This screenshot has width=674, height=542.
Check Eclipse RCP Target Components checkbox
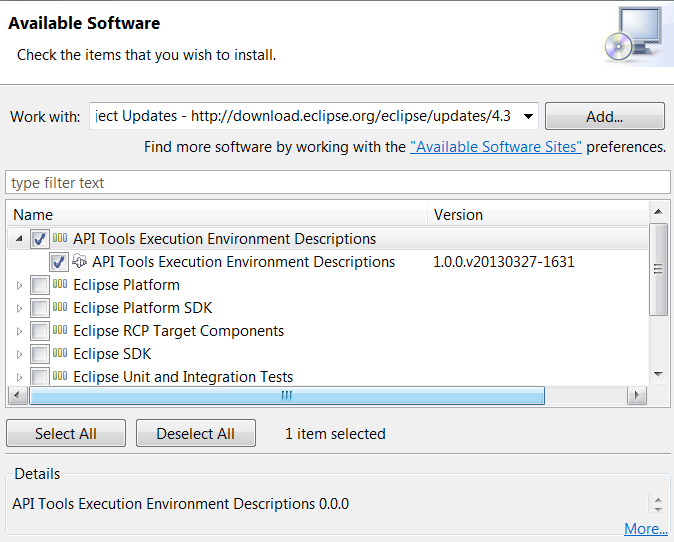click(x=40, y=331)
